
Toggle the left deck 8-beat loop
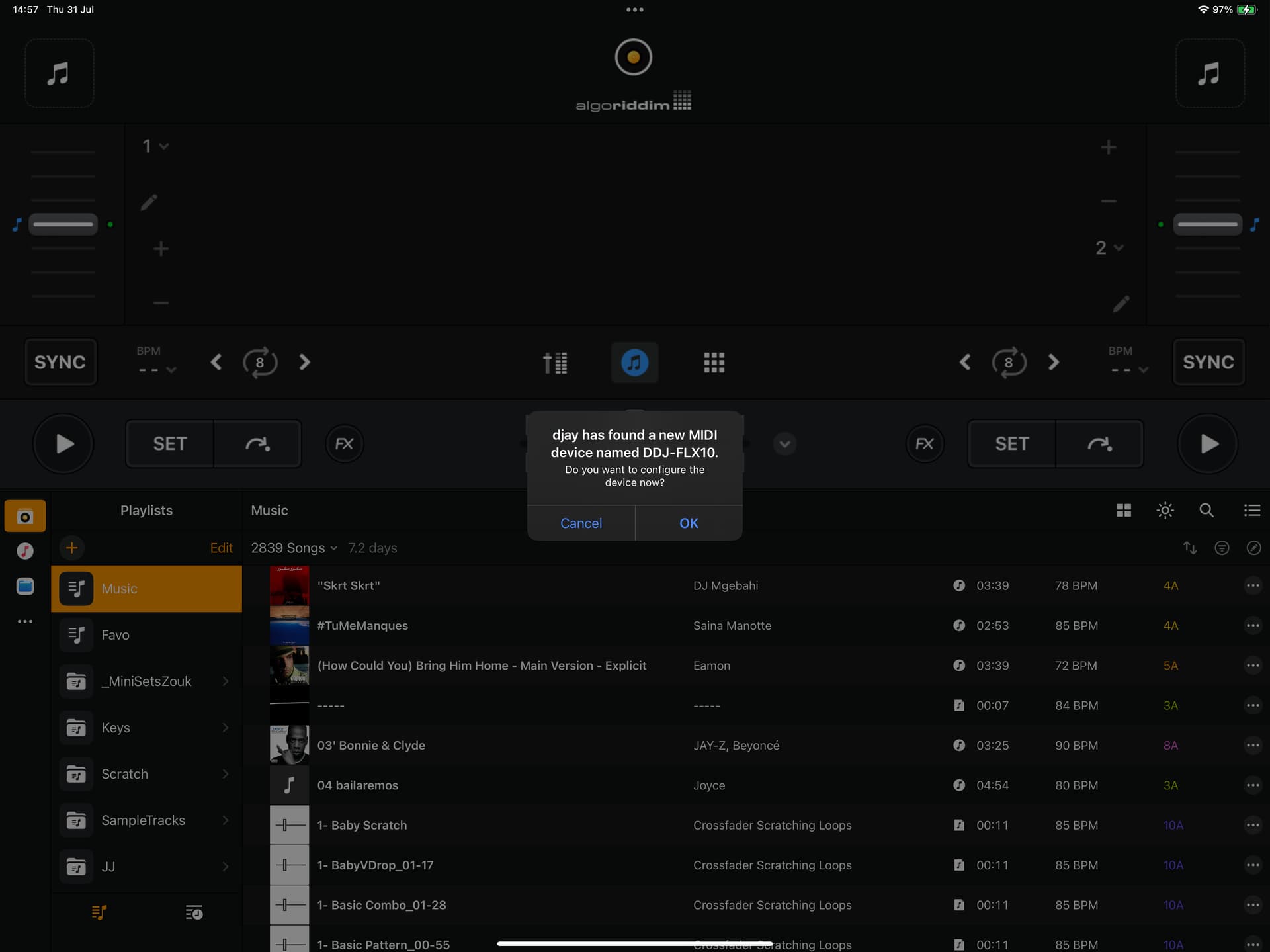pyautogui.click(x=260, y=362)
